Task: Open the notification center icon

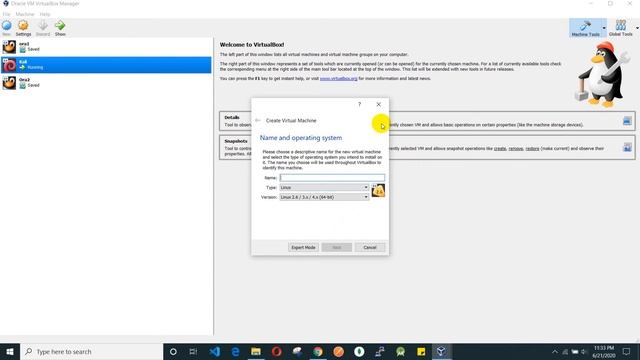Action: point(627,351)
